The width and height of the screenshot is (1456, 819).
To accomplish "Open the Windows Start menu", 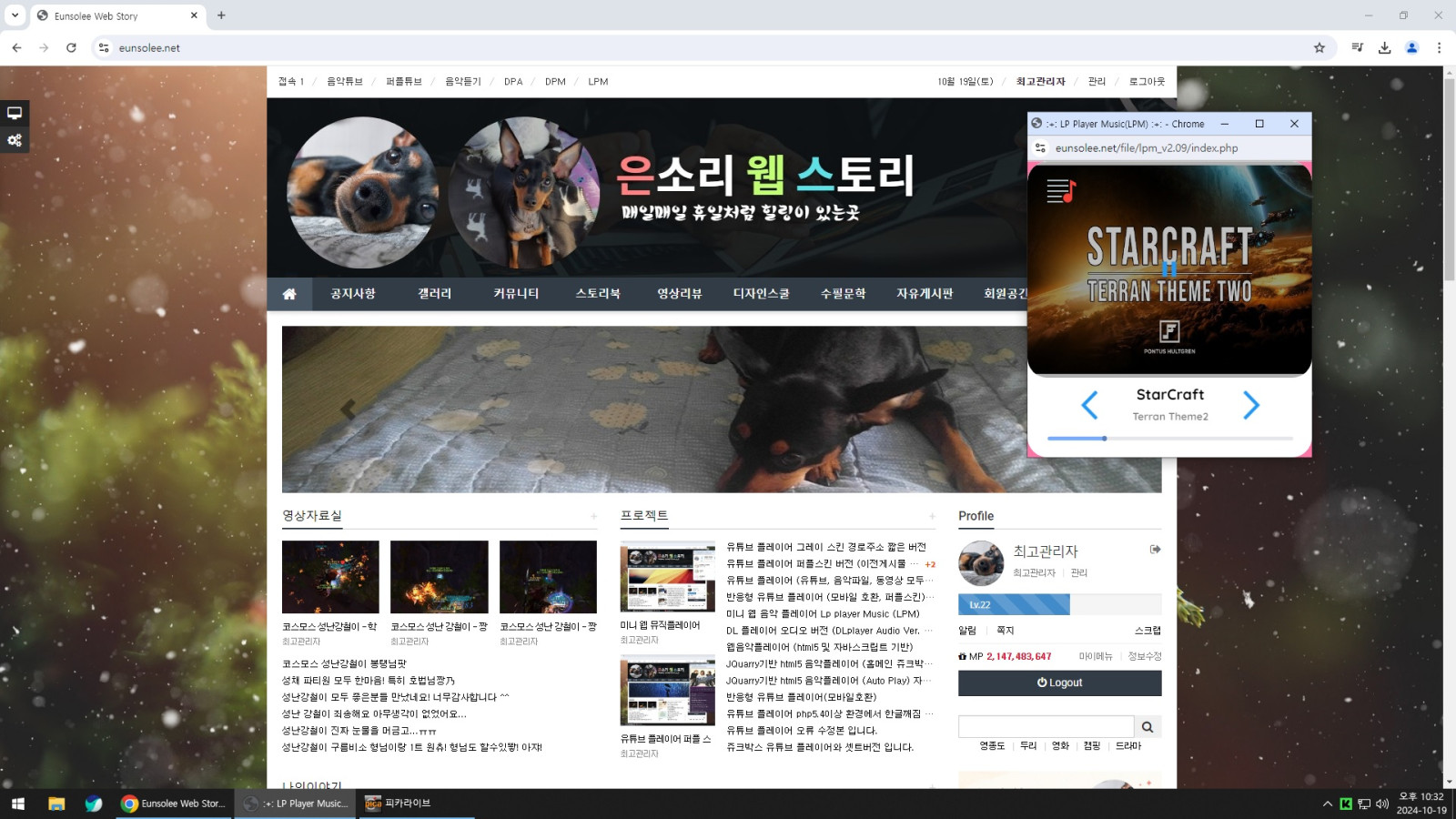I will (17, 804).
